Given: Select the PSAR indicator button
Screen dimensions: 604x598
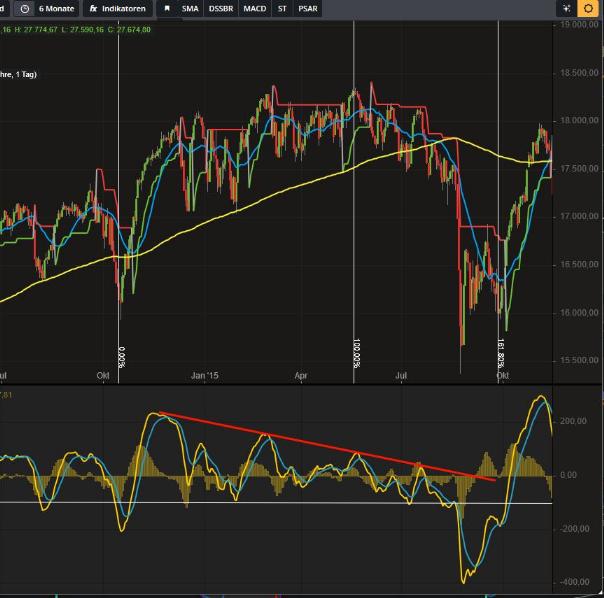Looking at the screenshot, I should 308,8.
